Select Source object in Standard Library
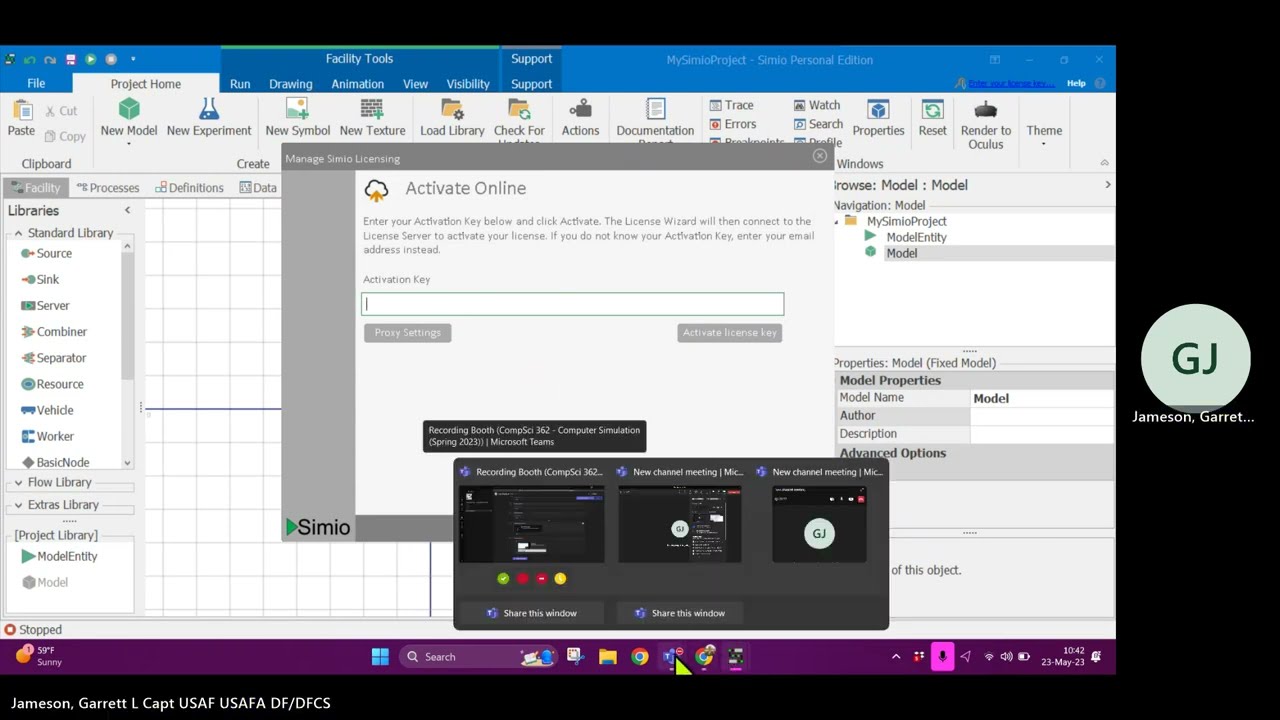This screenshot has height=720, width=1280. pos(46,254)
